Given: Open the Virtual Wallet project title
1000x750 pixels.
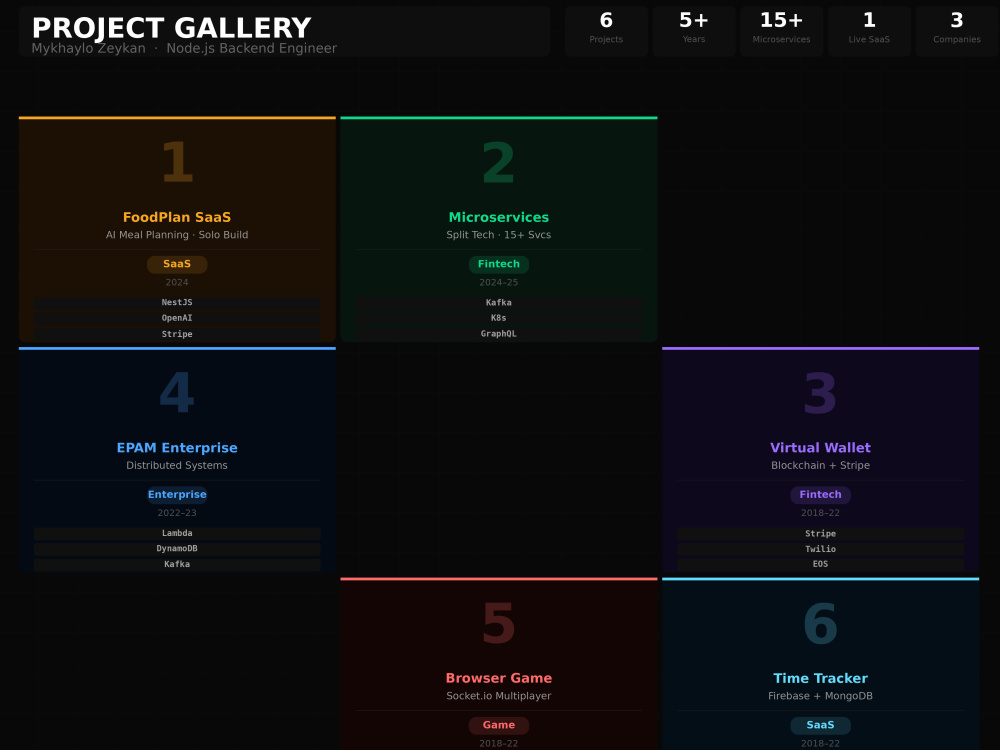Looking at the screenshot, I should click(820, 448).
